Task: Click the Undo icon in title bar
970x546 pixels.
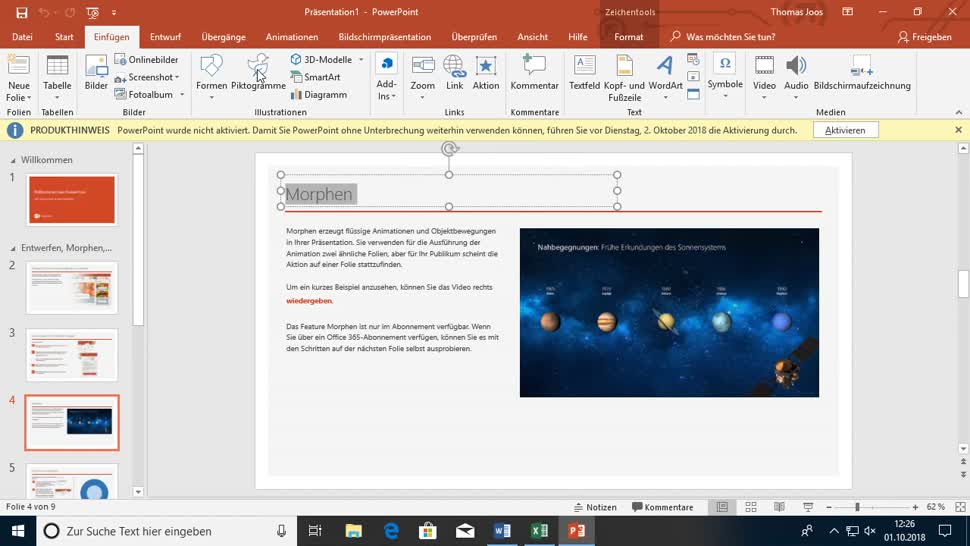Action: pos(43,12)
